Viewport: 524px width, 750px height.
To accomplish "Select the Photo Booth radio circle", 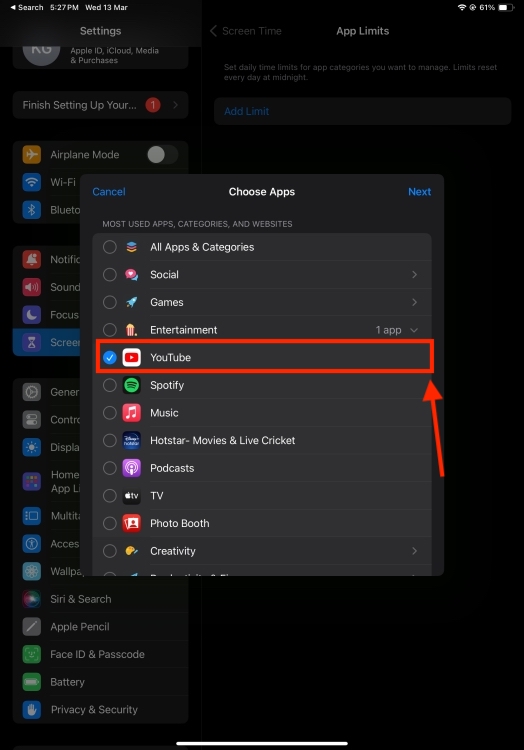I will click(x=109, y=523).
